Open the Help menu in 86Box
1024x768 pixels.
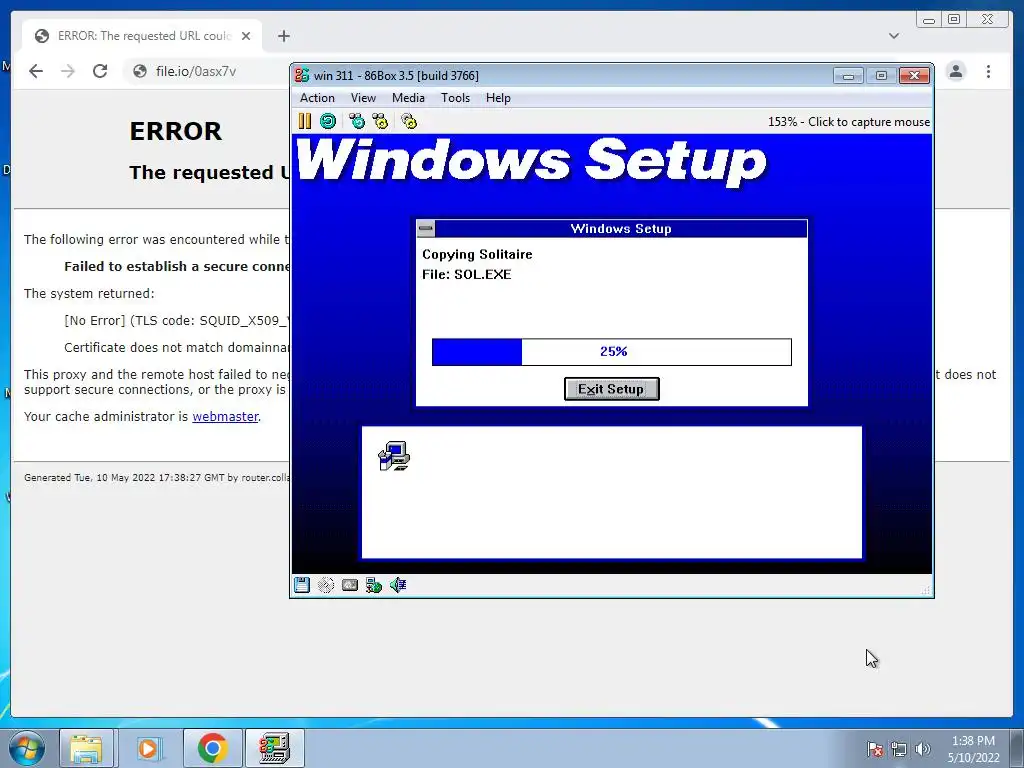click(498, 98)
